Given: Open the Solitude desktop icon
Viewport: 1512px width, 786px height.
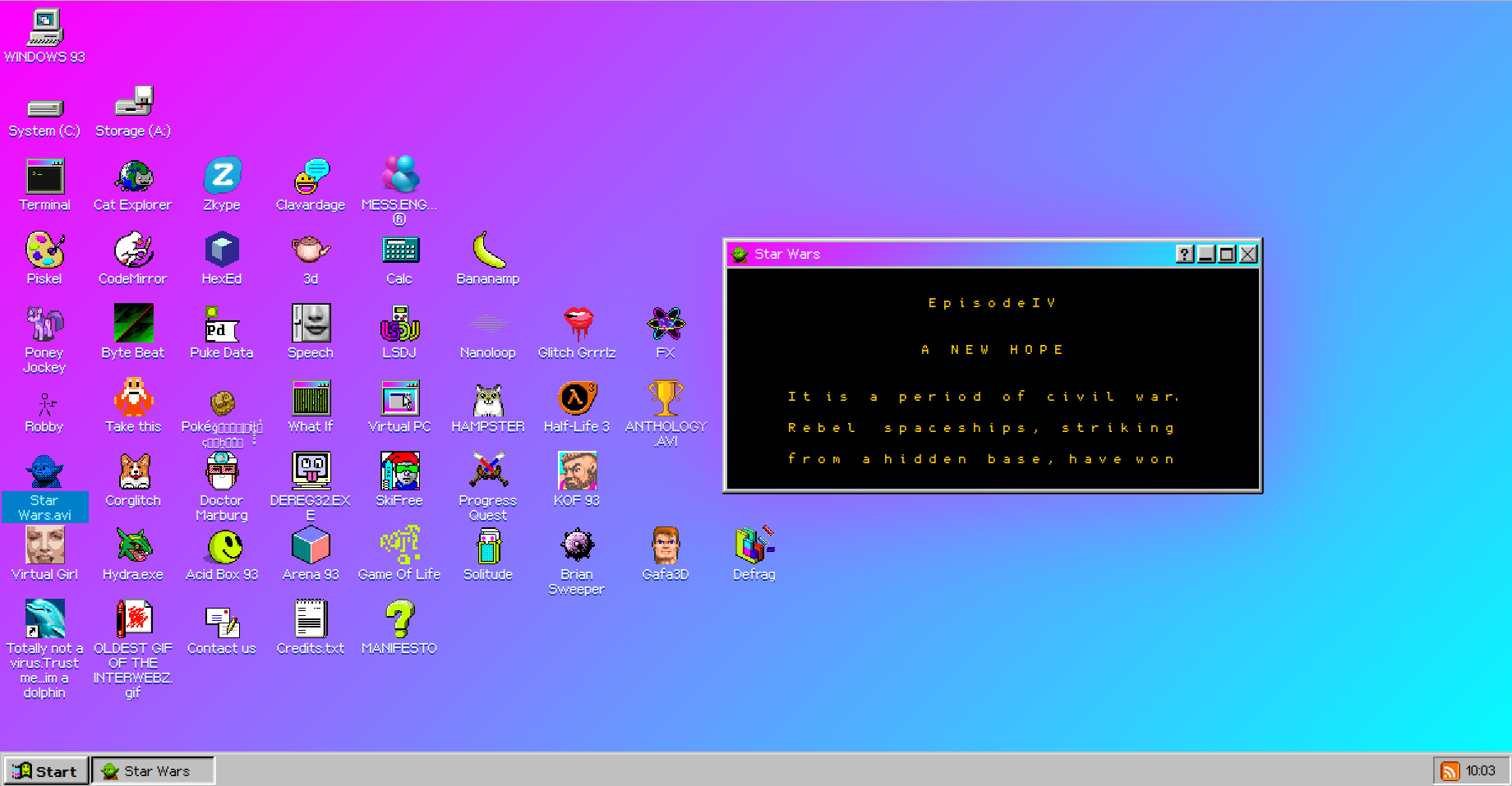Looking at the screenshot, I should pos(488,547).
